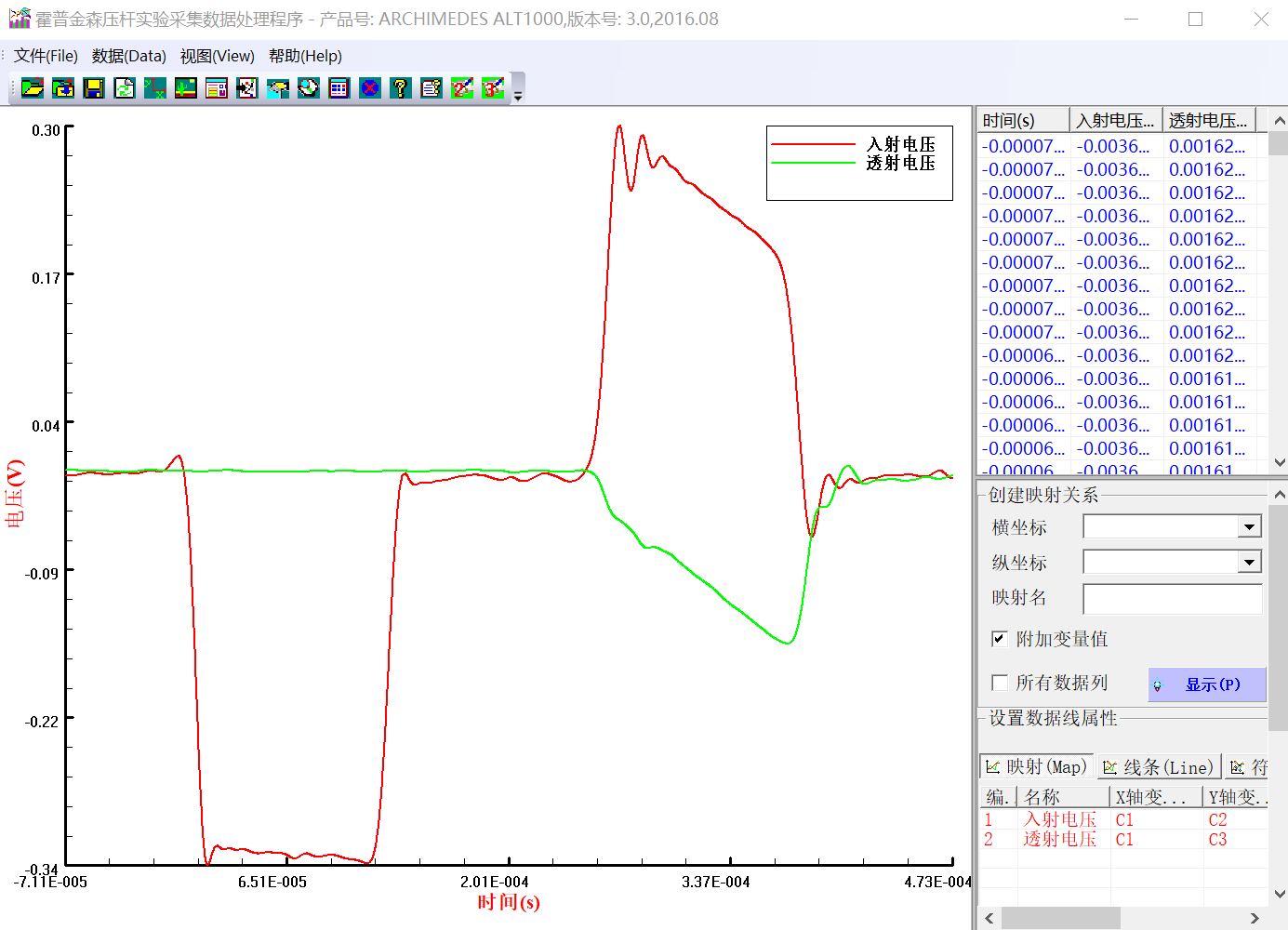
Task: Open the toolbar overflow options arrow
Action: (x=518, y=88)
